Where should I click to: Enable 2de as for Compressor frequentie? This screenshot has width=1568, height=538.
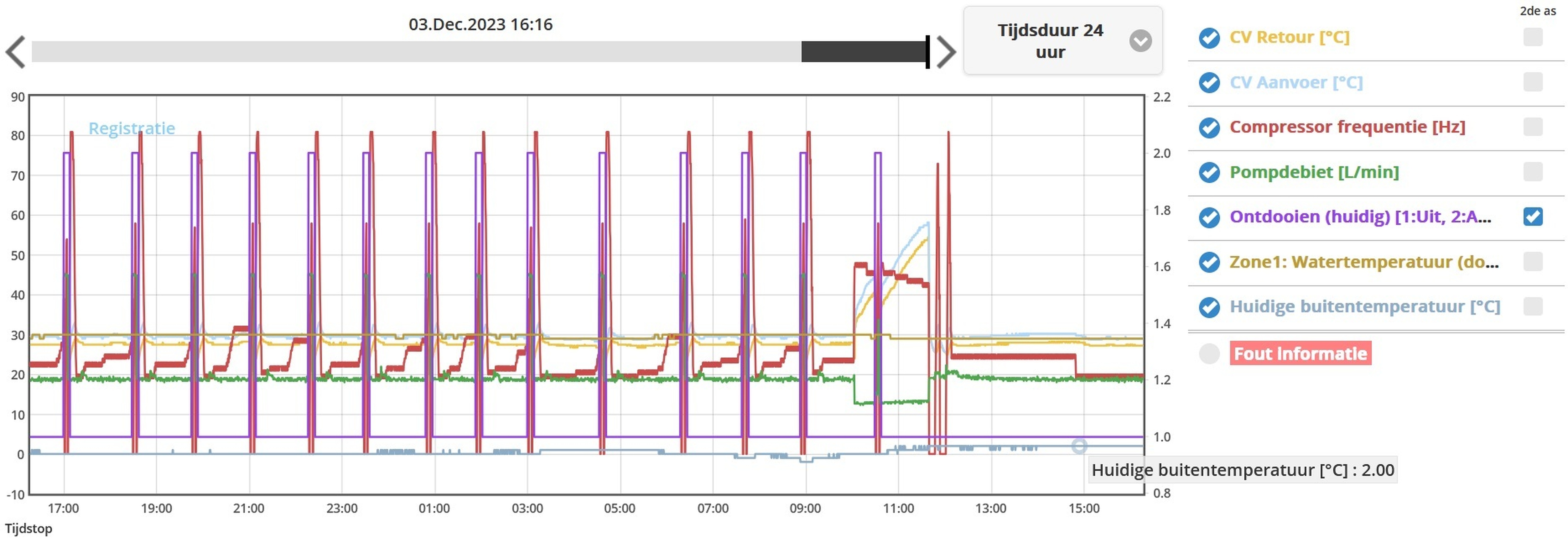pos(1533,127)
